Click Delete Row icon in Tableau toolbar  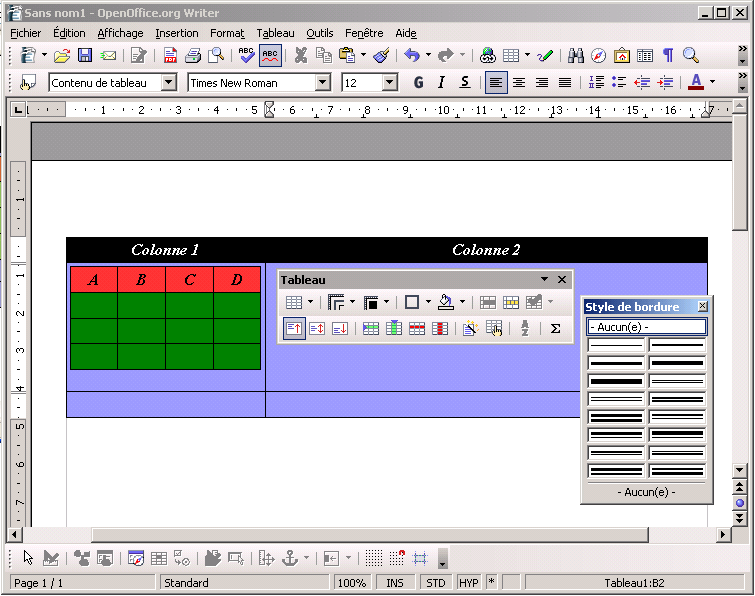pos(417,329)
